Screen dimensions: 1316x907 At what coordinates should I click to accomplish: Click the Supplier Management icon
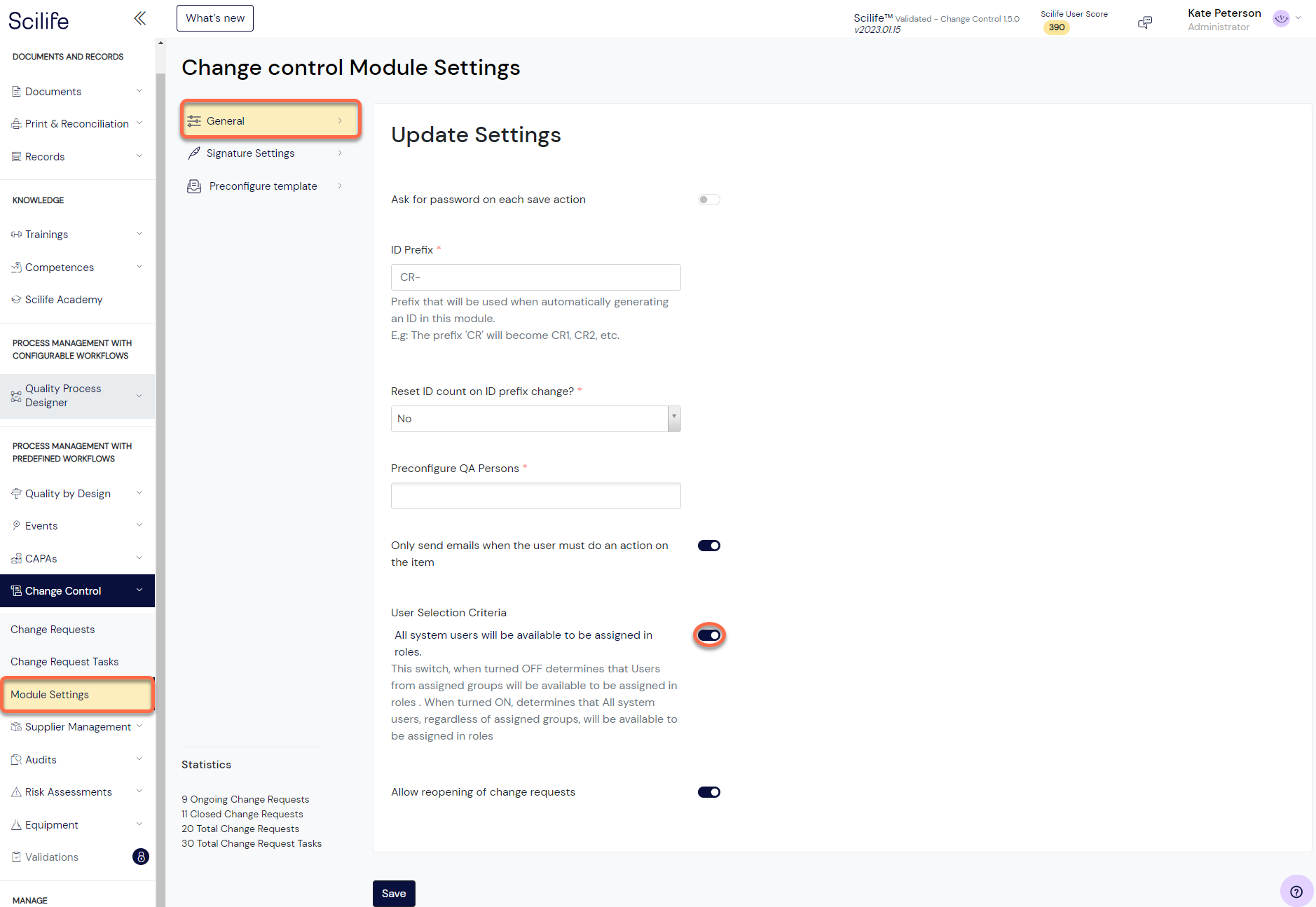16,727
